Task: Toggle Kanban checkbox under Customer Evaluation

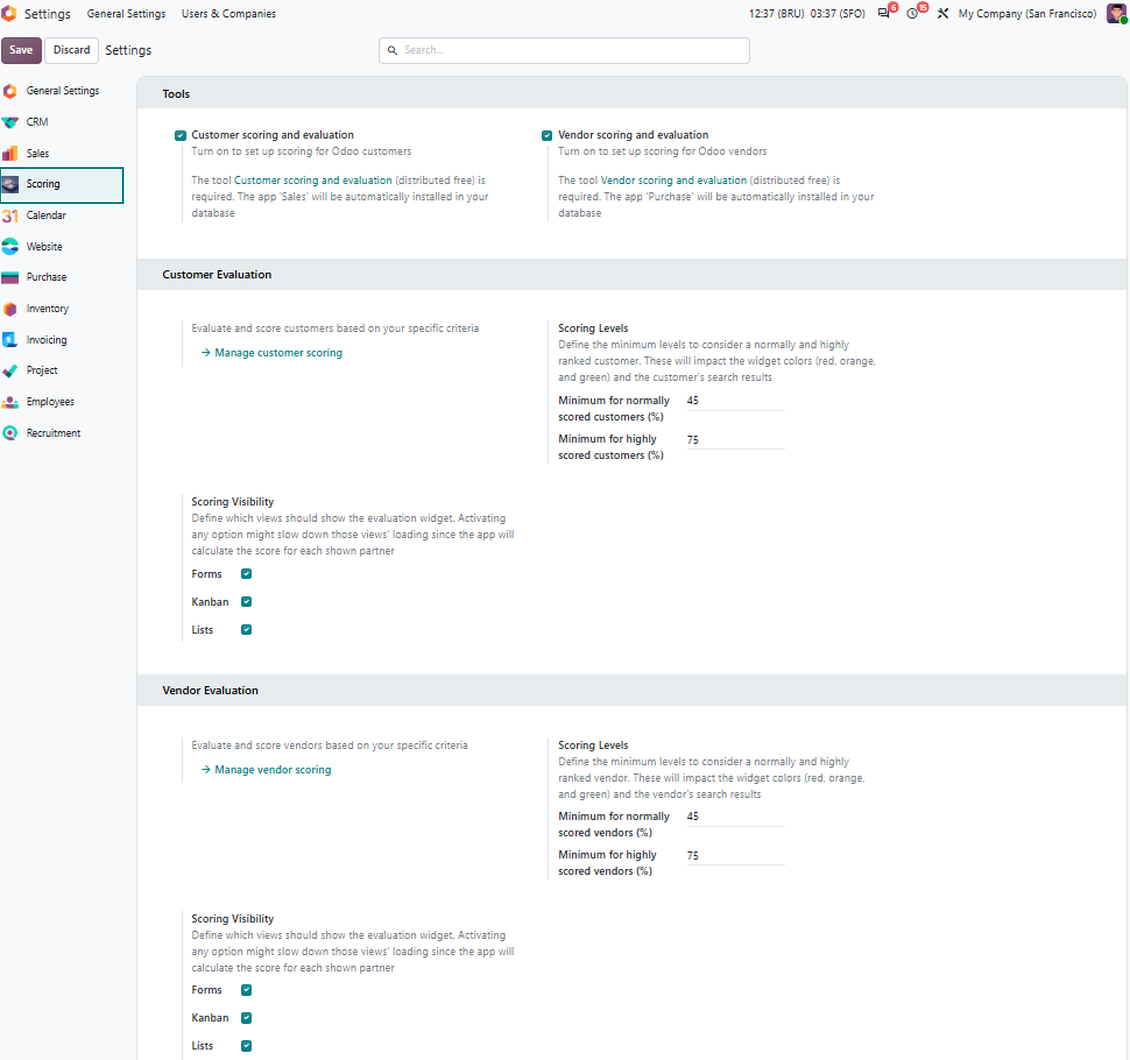Action: point(246,602)
